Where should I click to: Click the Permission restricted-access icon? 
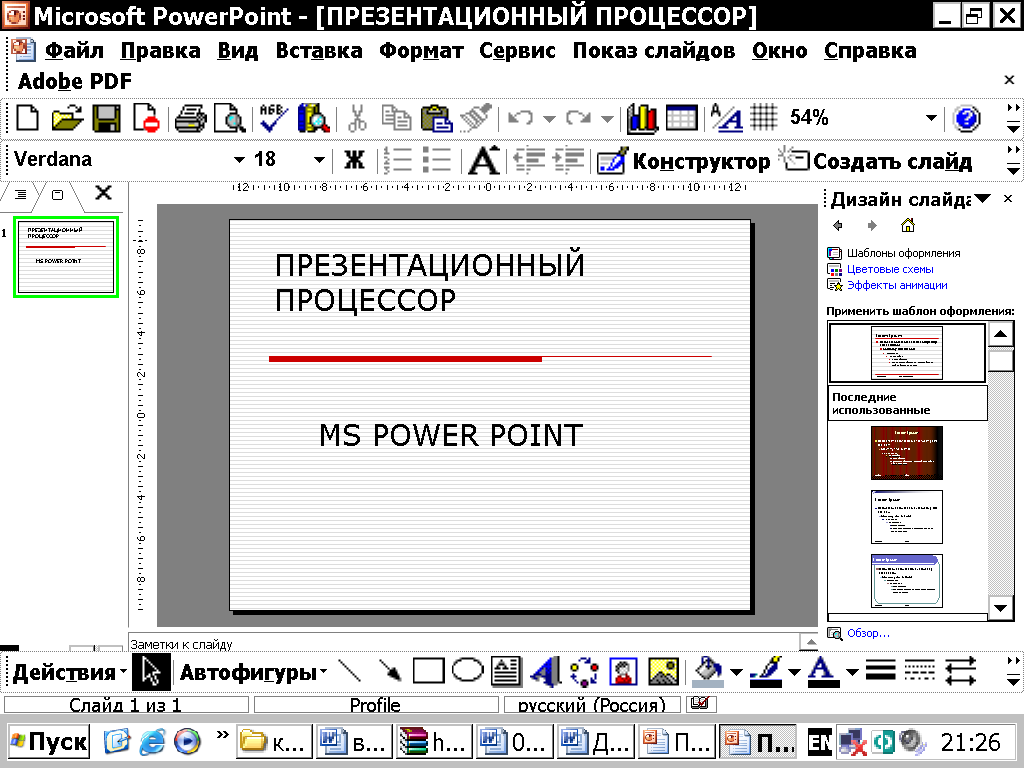pyautogui.click(x=146, y=118)
